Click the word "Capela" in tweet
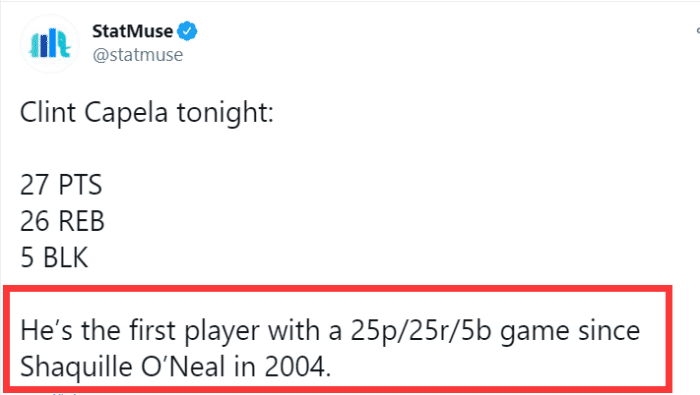The width and height of the screenshot is (700, 395). point(126,113)
